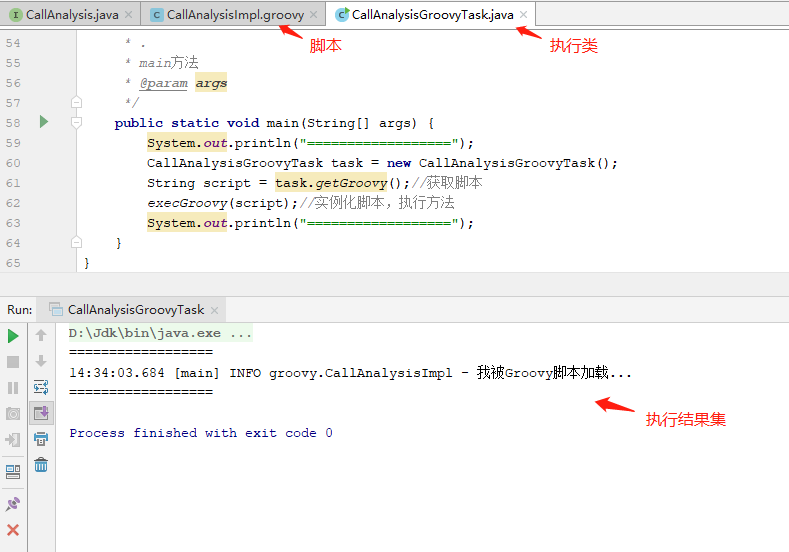Close the CallAnalysisImpl.groovy tab

pos(314,15)
